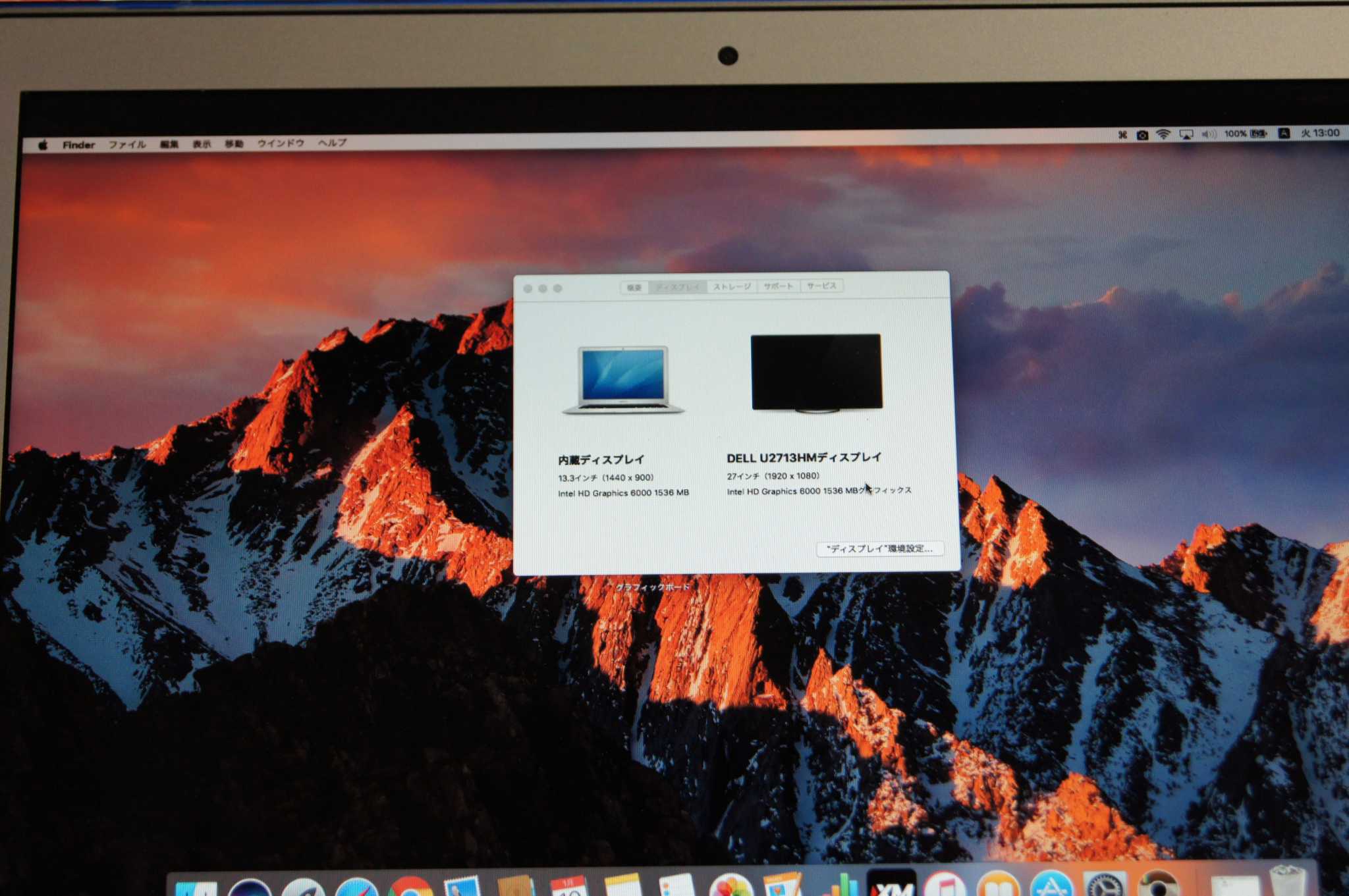Open Safari from the Dock
The width and height of the screenshot is (1349, 896).
pos(356,887)
